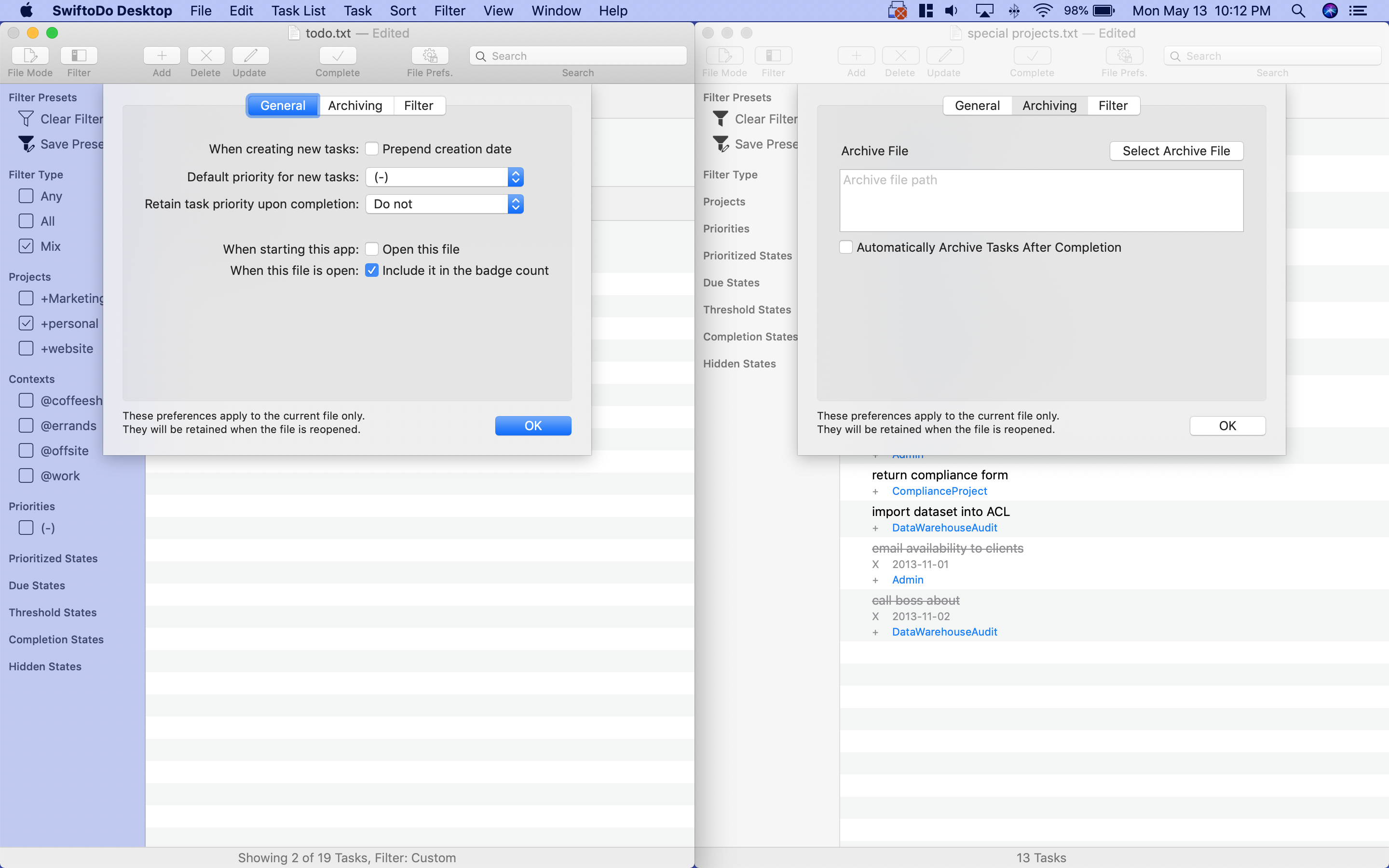Add a new task using the plus icon
The height and width of the screenshot is (868, 1389).
[x=161, y=55]
